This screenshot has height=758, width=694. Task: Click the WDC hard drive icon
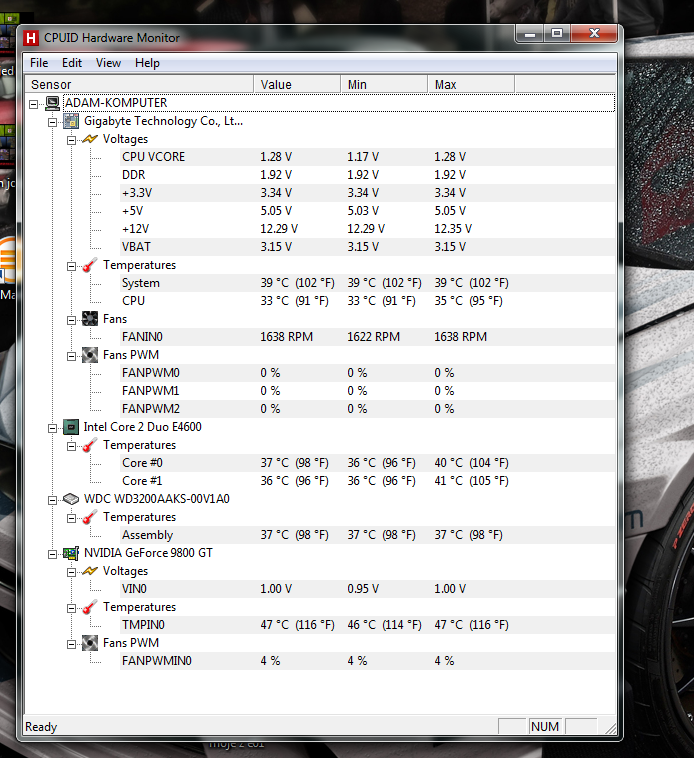pos(71,499)
